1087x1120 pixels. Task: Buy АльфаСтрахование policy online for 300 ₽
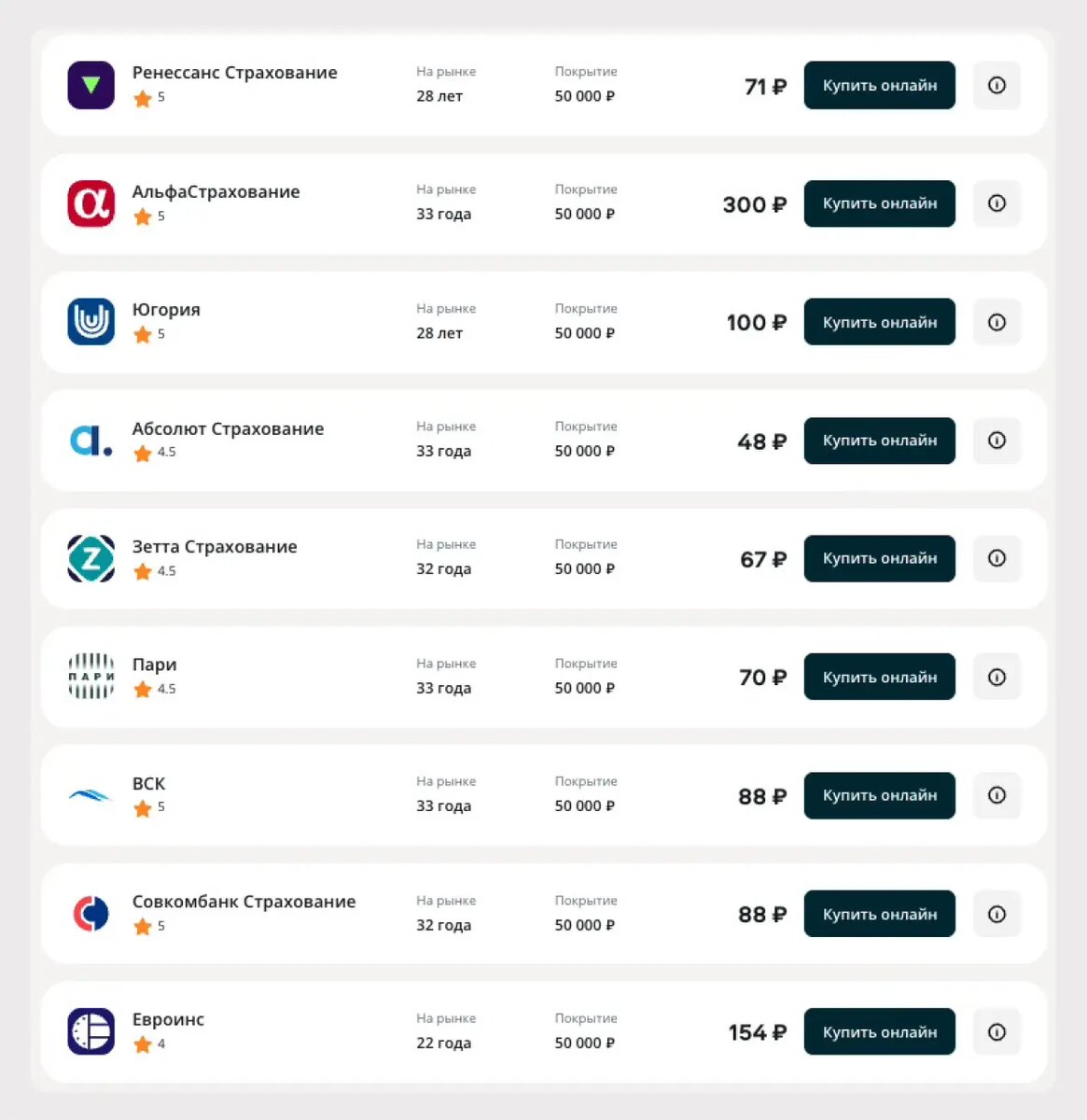pos(879,203)
